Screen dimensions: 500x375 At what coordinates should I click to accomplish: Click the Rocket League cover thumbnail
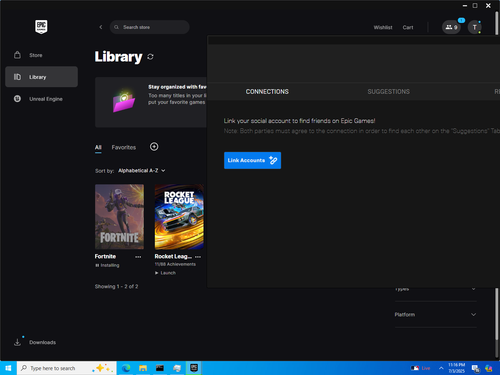tap(179, 217)
